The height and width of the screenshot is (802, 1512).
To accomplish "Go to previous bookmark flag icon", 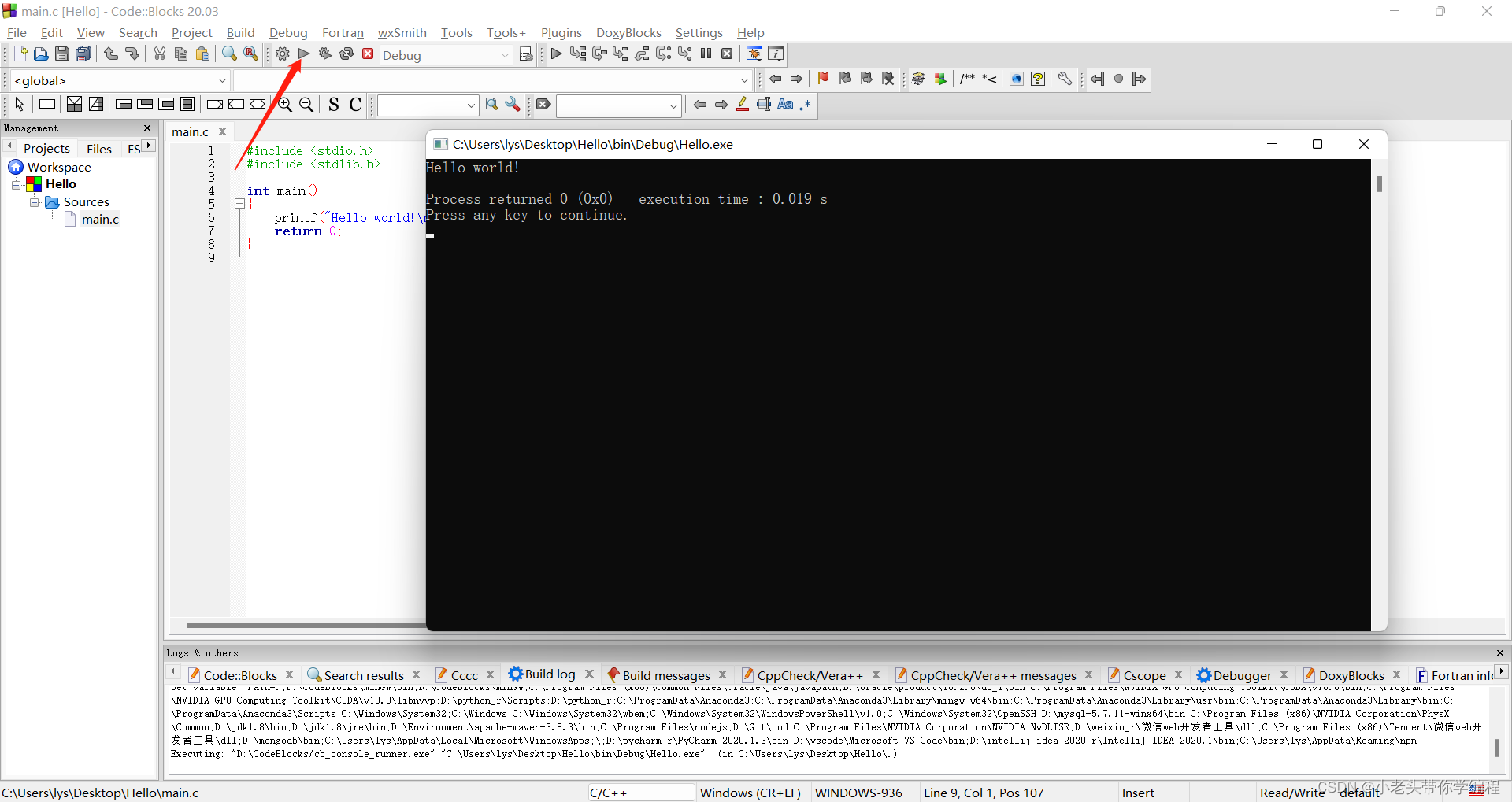I will (x=845, y=78).
